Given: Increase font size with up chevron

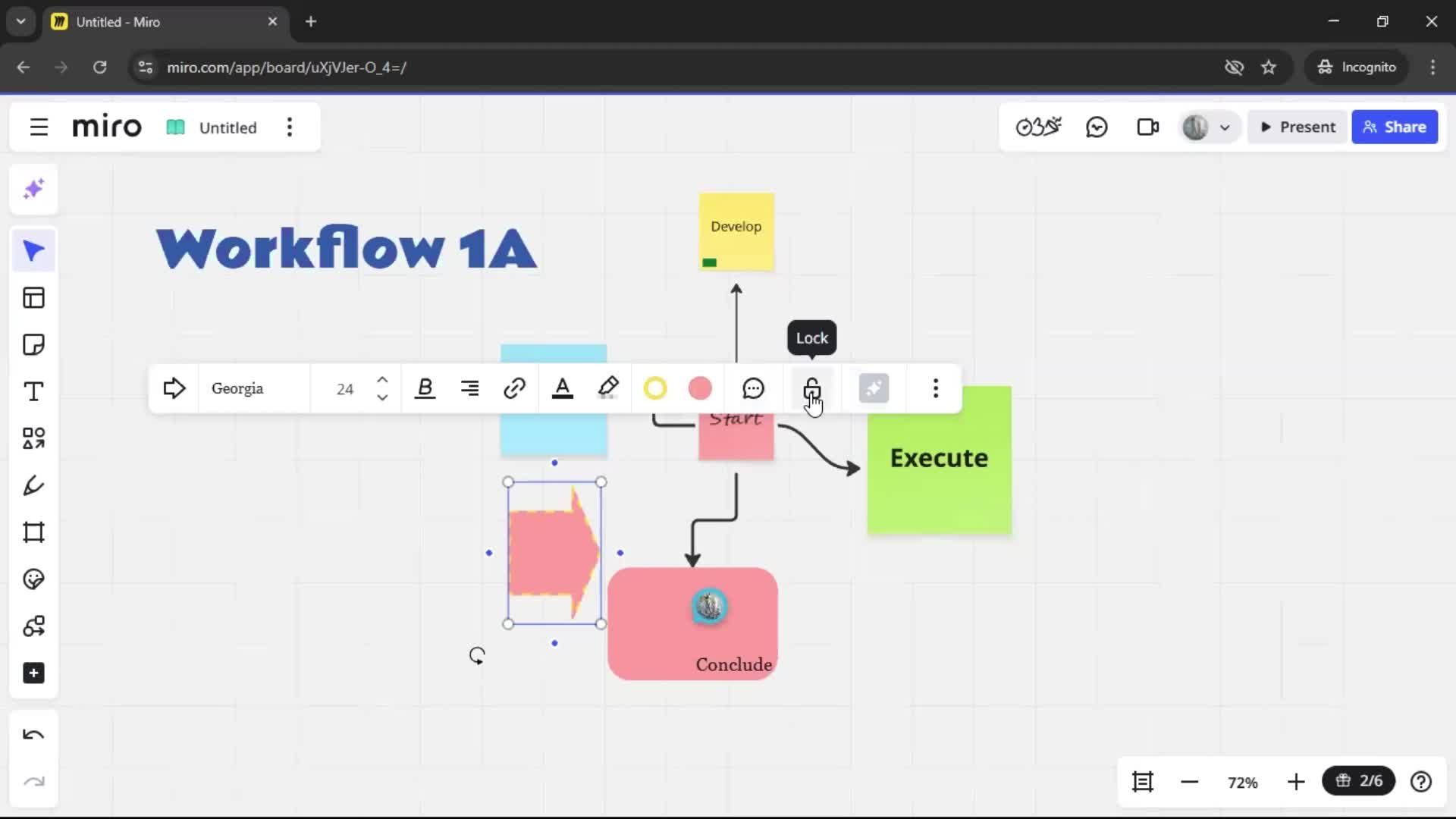Looking at the screenshot, I should click(x=382, y=380).
